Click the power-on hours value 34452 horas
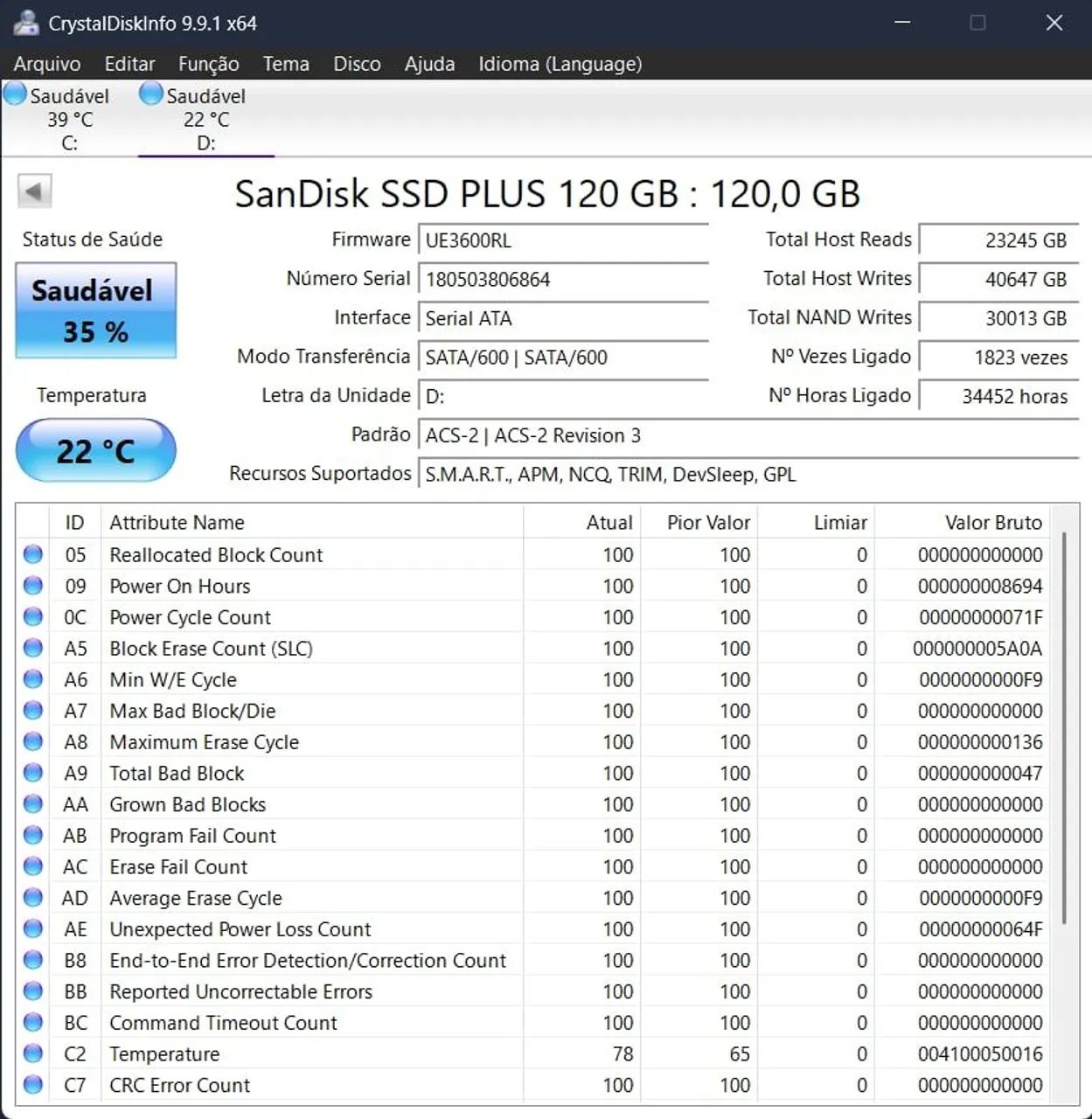Image resolution: width=1092 pixels, height=1119 pixels. point(999,396)
